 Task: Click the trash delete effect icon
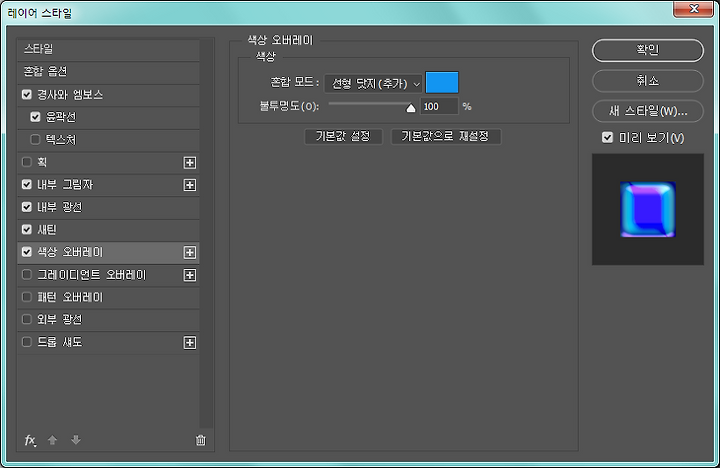[x=201, y=440]
